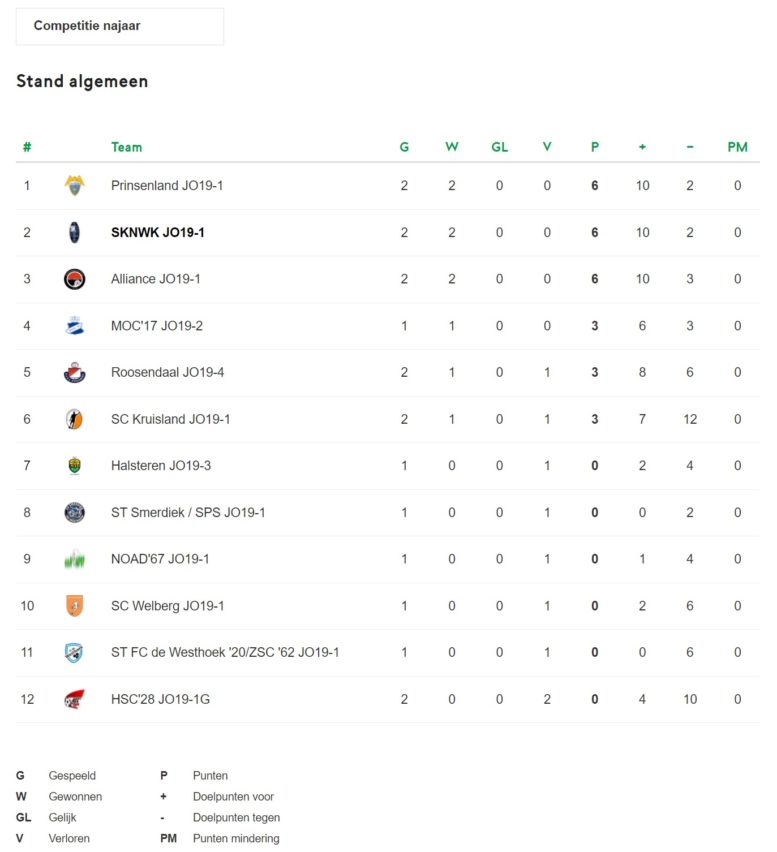Open the SKNWK JO19-1 team link
The width and height of the screenshot is (777, 852).
[x=158, y=233]
